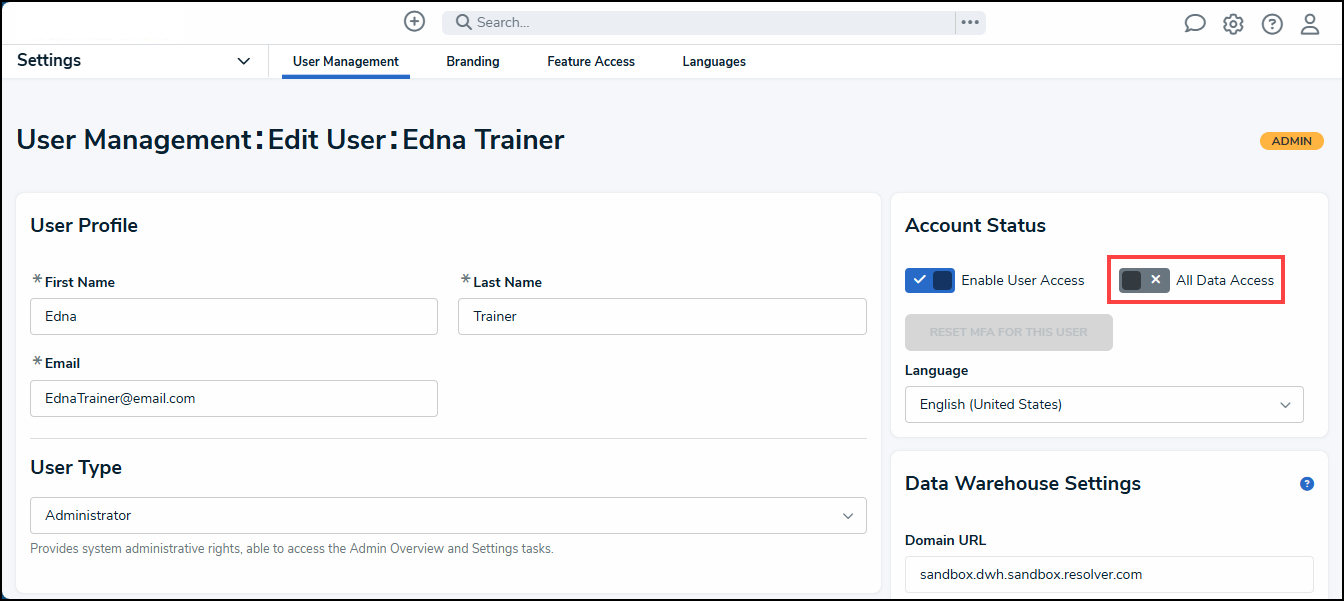Viewport: 1344px width, 601px height.
Task: Switch to Languages tab
Action: click(714, 62)
